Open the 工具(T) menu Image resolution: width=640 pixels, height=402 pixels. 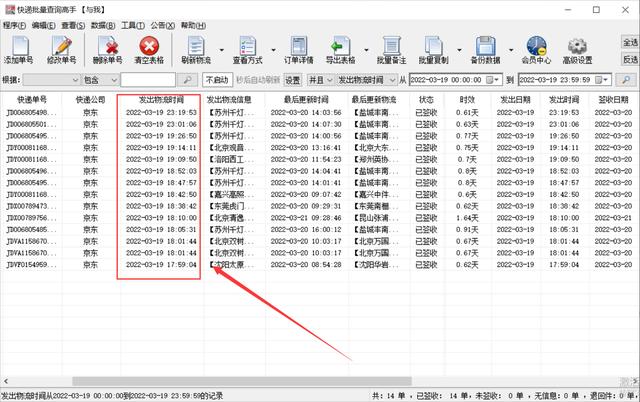click(x=133, y=25)
